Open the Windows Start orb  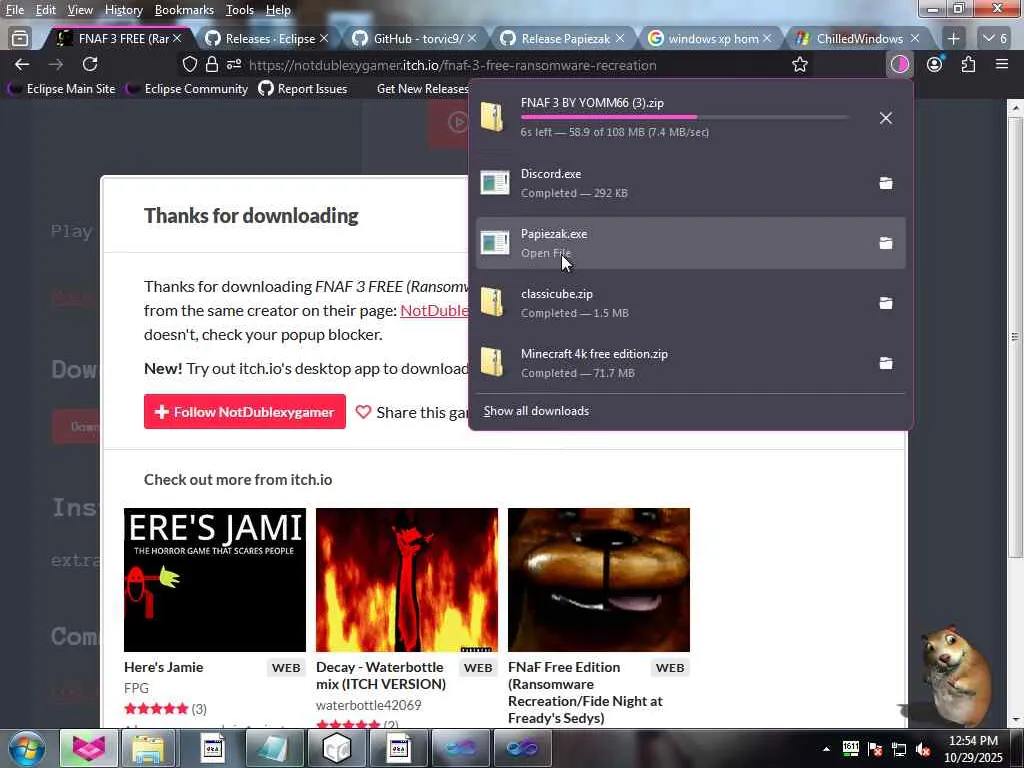[x=27, y=748]
